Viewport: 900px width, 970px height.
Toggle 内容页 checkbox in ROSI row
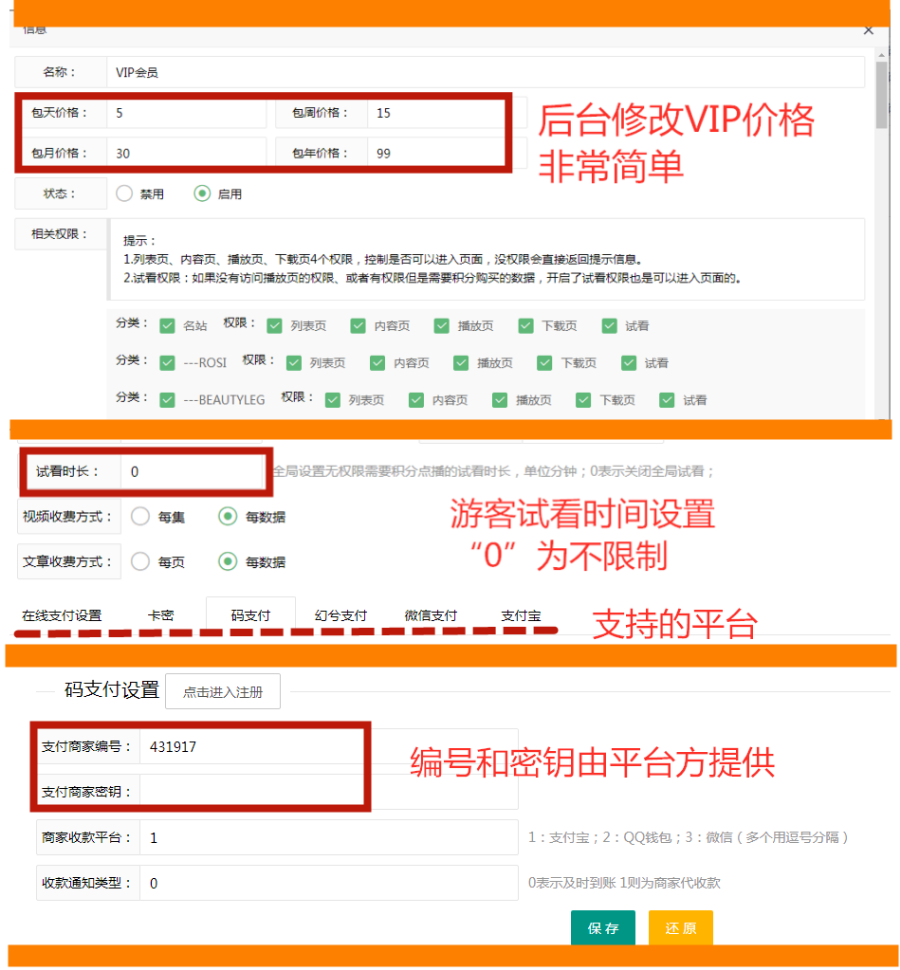(377, 363)
